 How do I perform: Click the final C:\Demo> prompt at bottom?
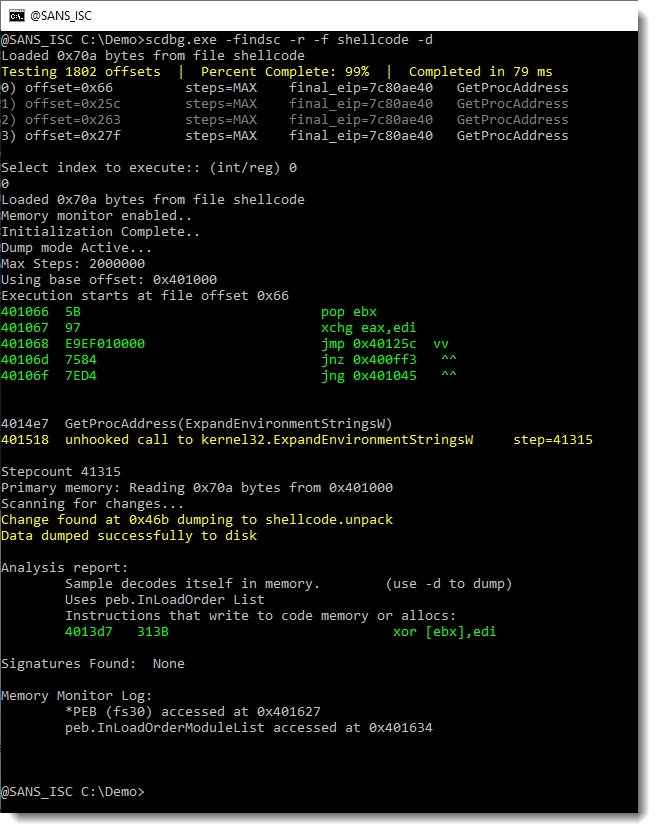point(72,792)
